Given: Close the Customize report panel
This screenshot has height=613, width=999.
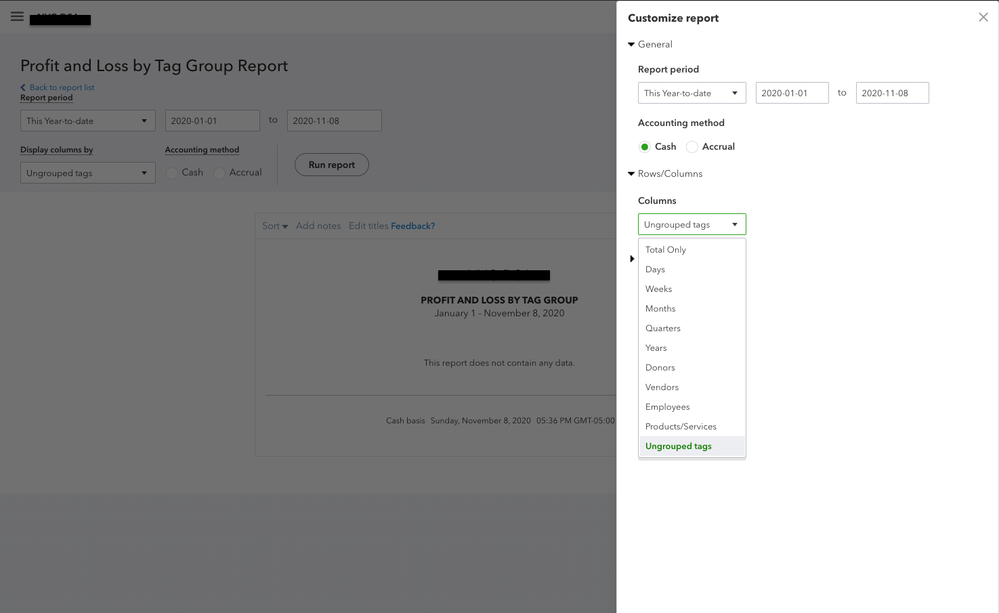Looking at the screenshot, I should (983, 17).
